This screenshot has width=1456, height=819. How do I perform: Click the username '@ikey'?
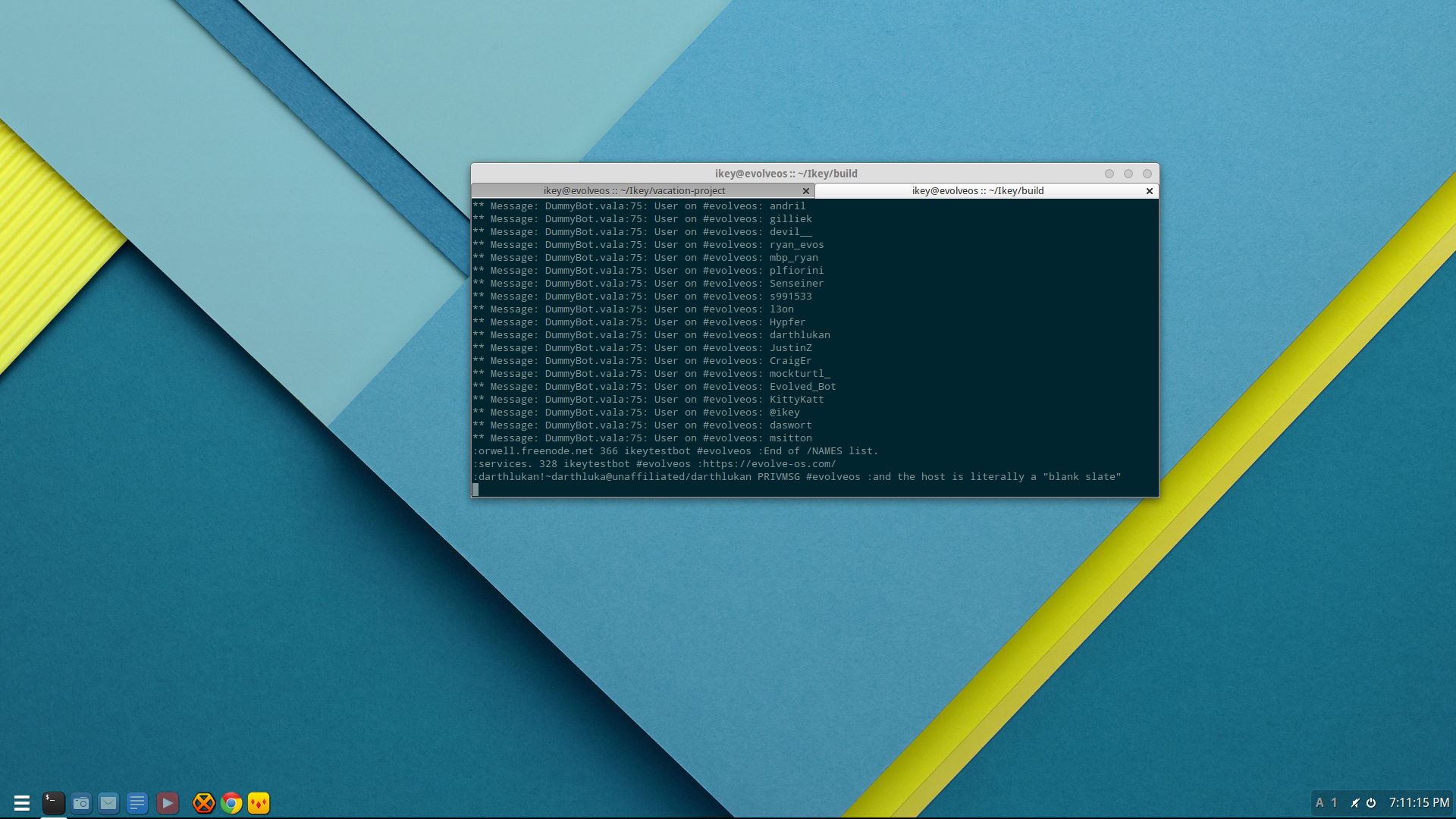(784, 413)
